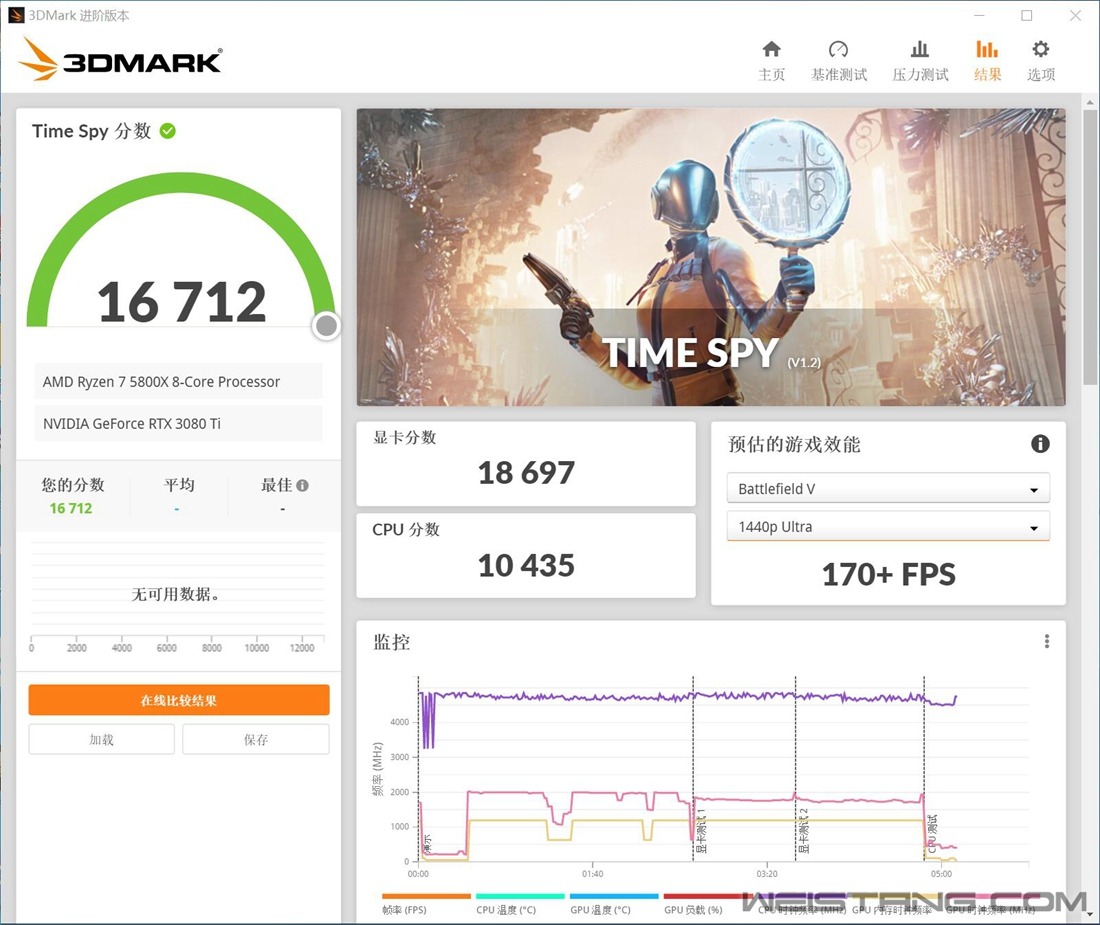Click the 监控 panel title
This screenshot has height=925, width=1100.
[x=391, y=642]
